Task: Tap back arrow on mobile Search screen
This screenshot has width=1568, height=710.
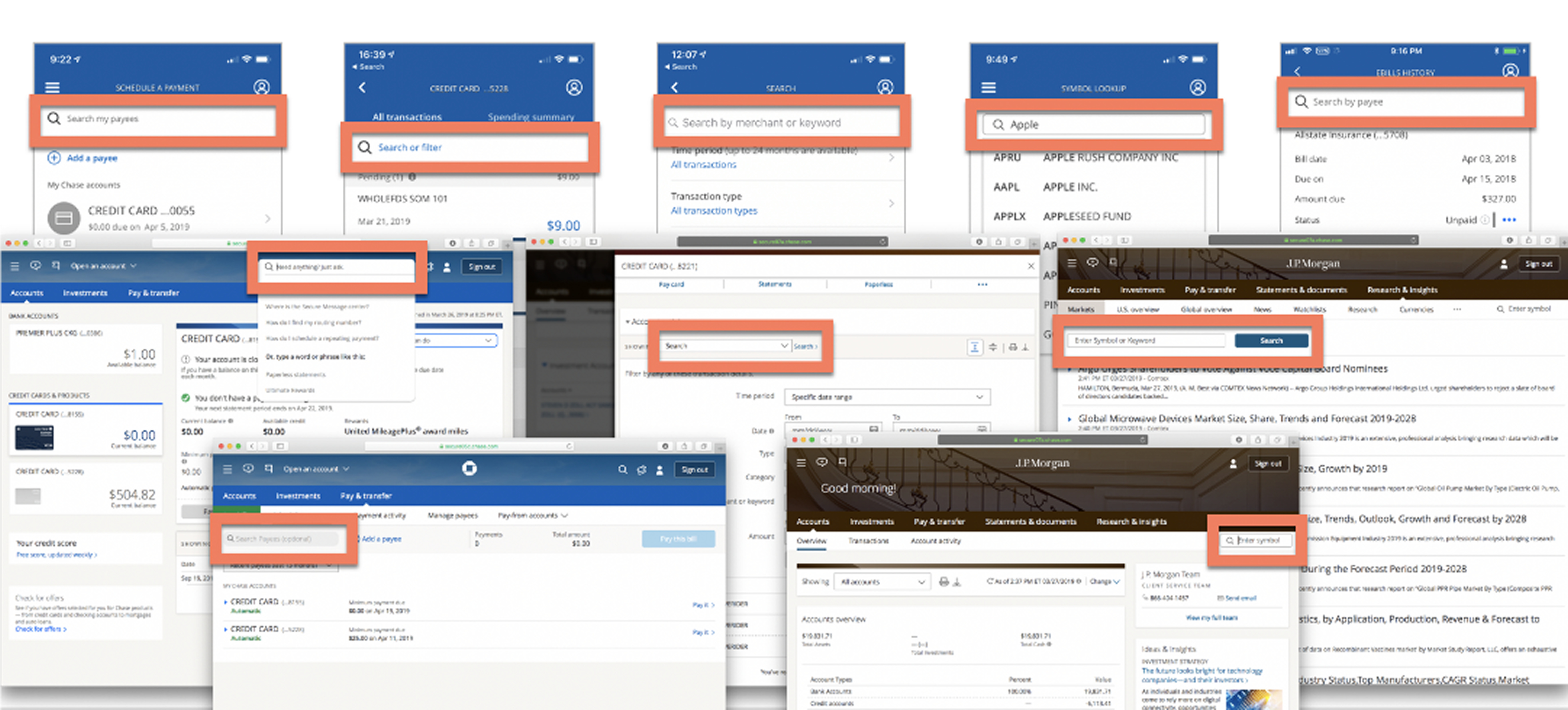Action: tap(674, 88)
